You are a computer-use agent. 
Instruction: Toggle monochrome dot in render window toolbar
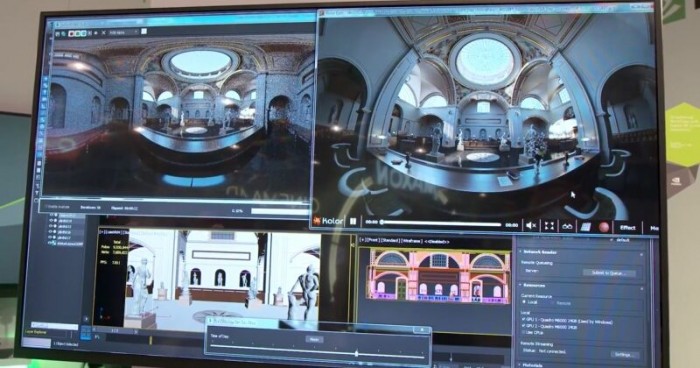pos(96,33)
